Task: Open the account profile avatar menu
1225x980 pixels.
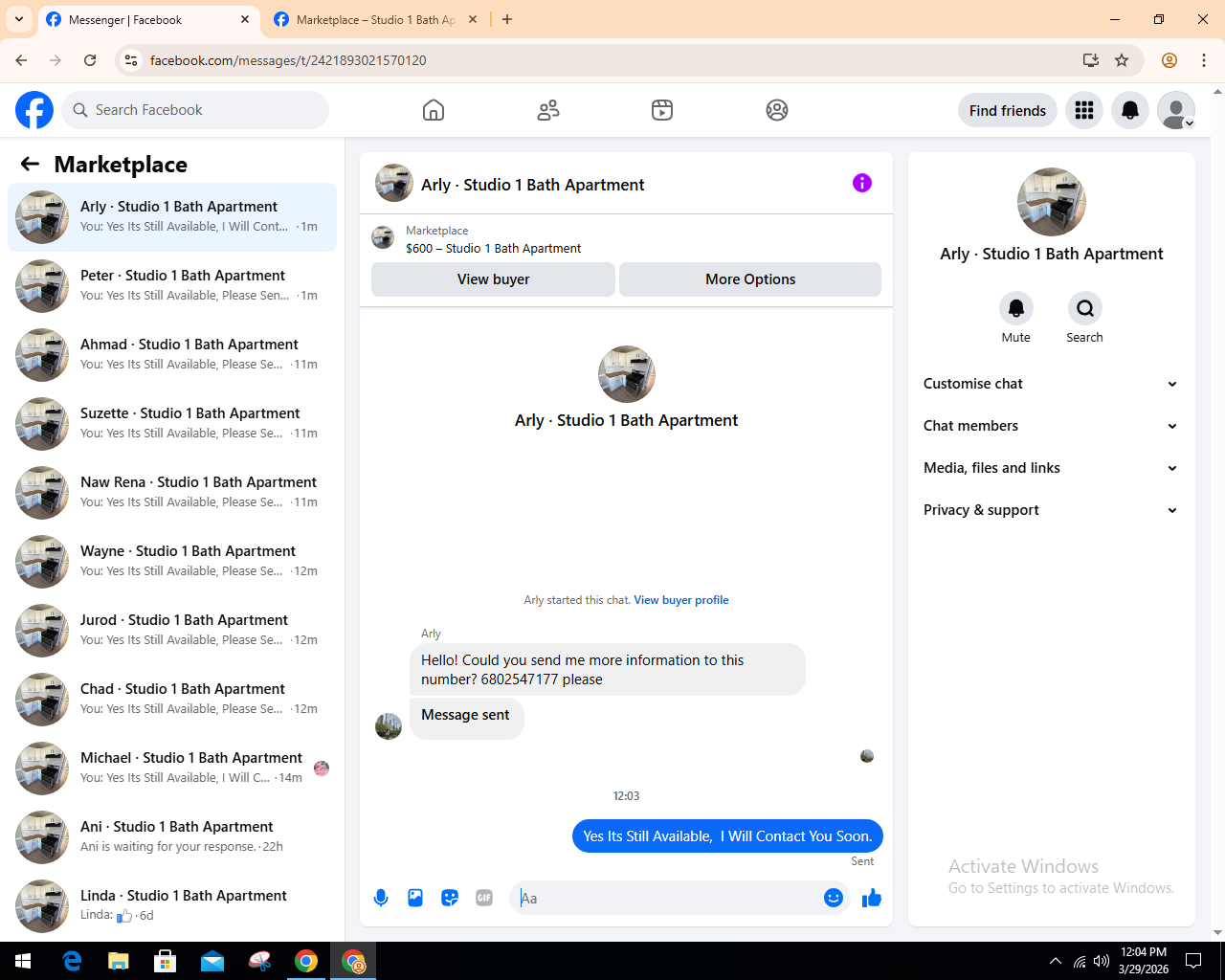Action: (1176, 110)
